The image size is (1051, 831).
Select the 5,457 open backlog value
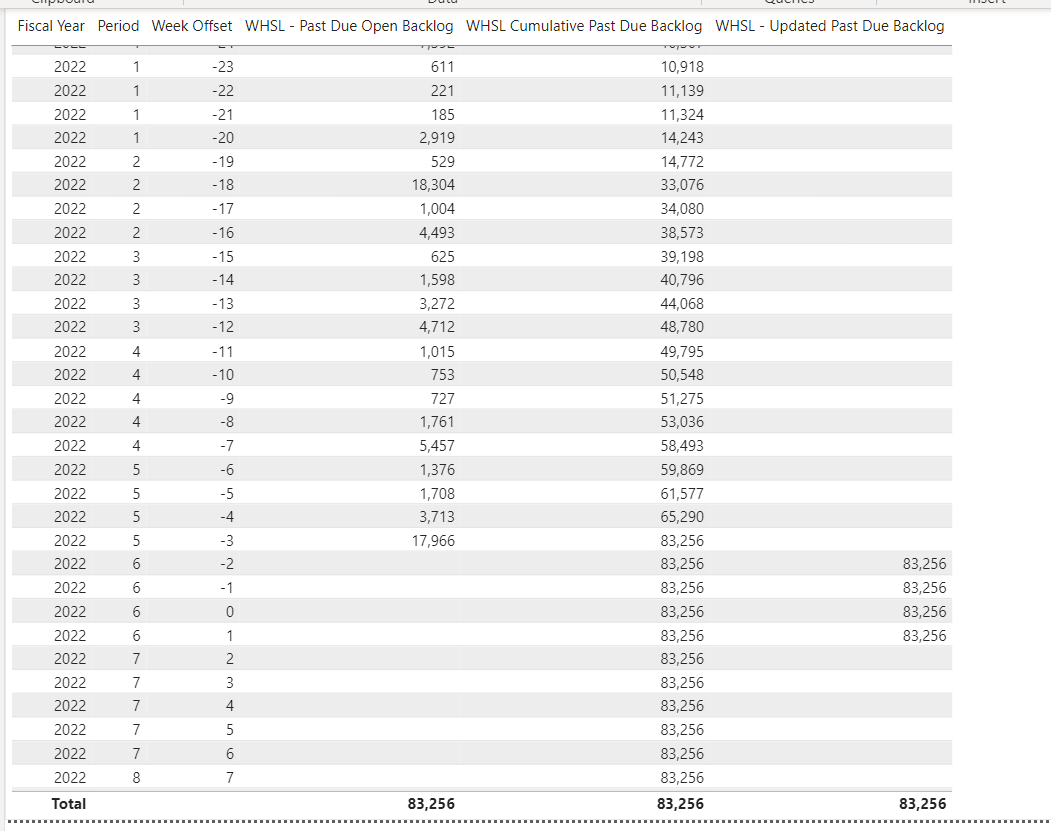pos(437,446)
